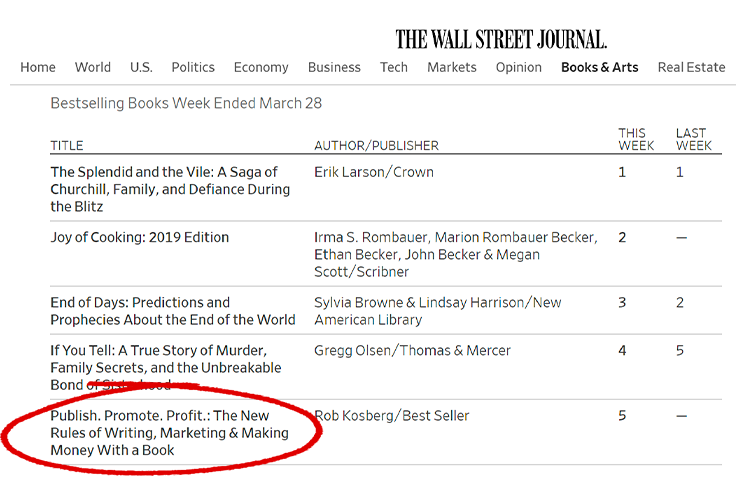
Task: Click Gregg Olsen/Thomas & Mercer cell
Action: click(412, 351)
